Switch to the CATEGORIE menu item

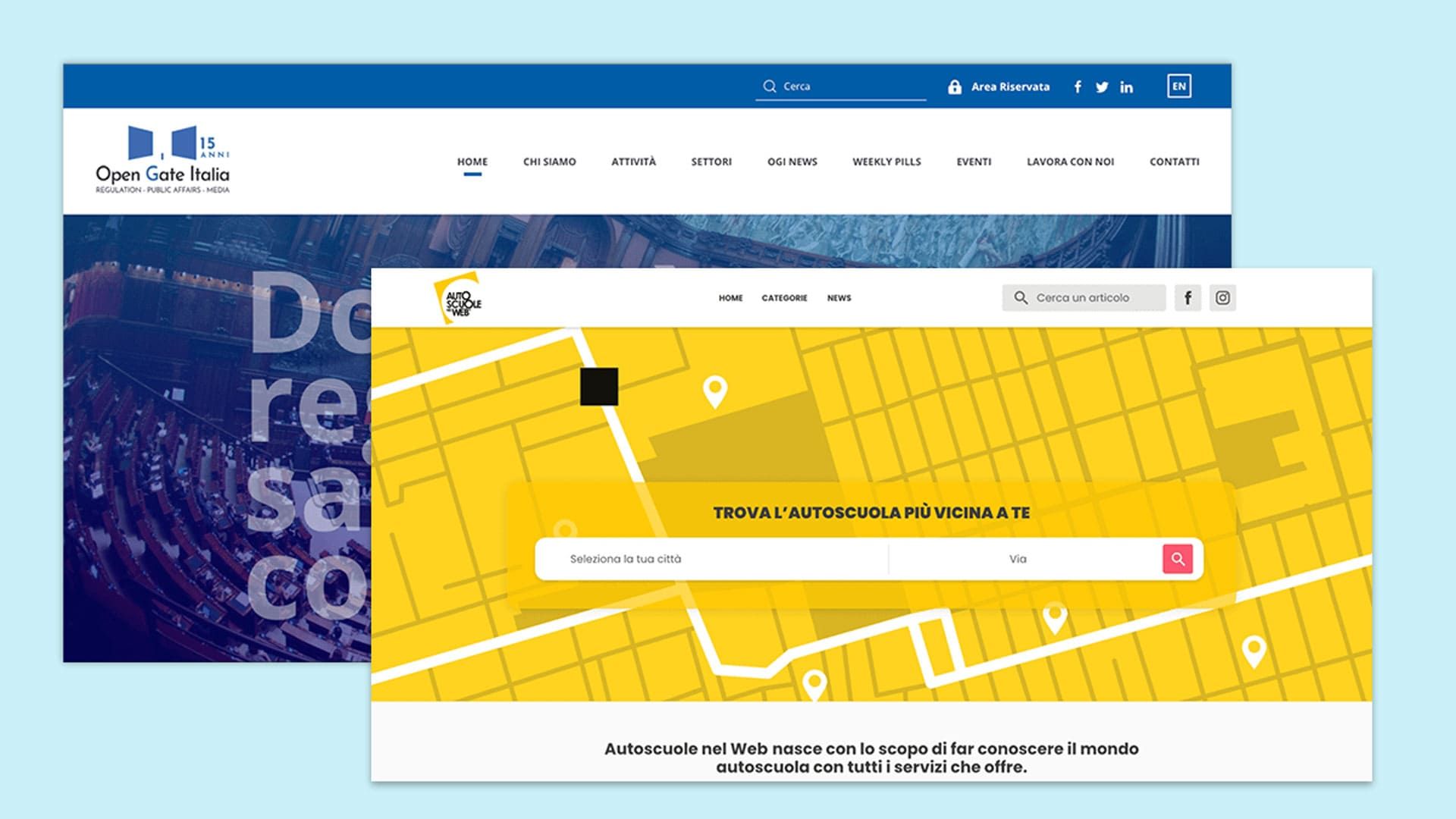(784, 298)
